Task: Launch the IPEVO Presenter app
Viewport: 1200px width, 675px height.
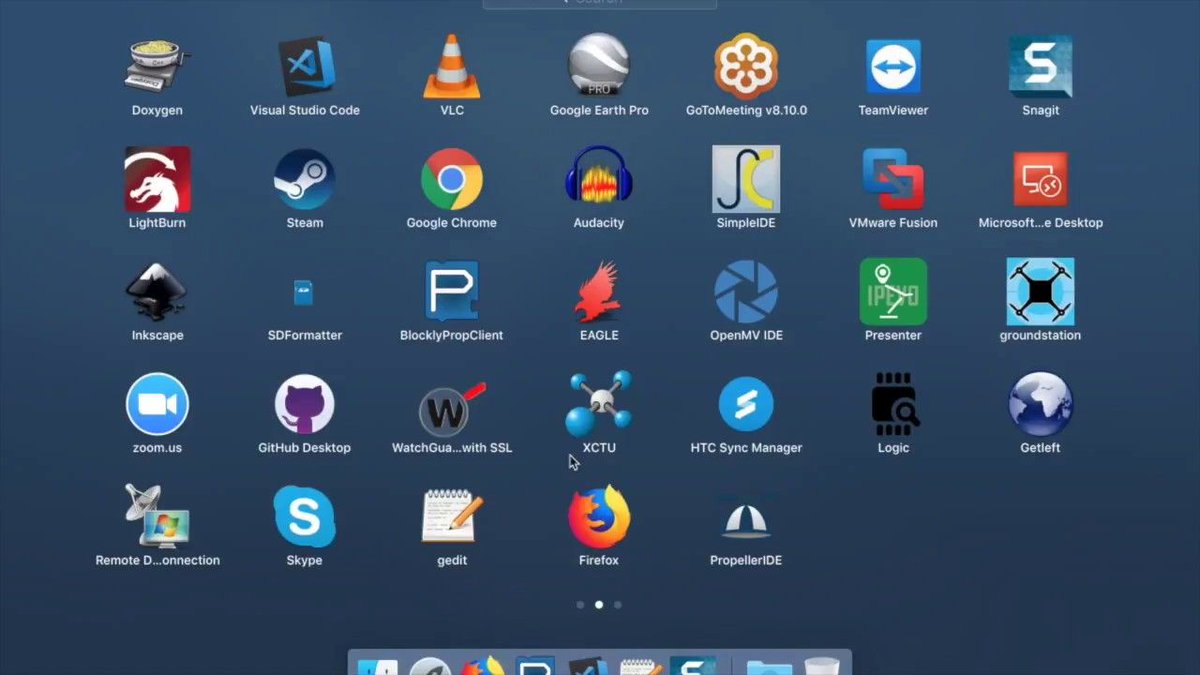Action: (x=893, y=292)
